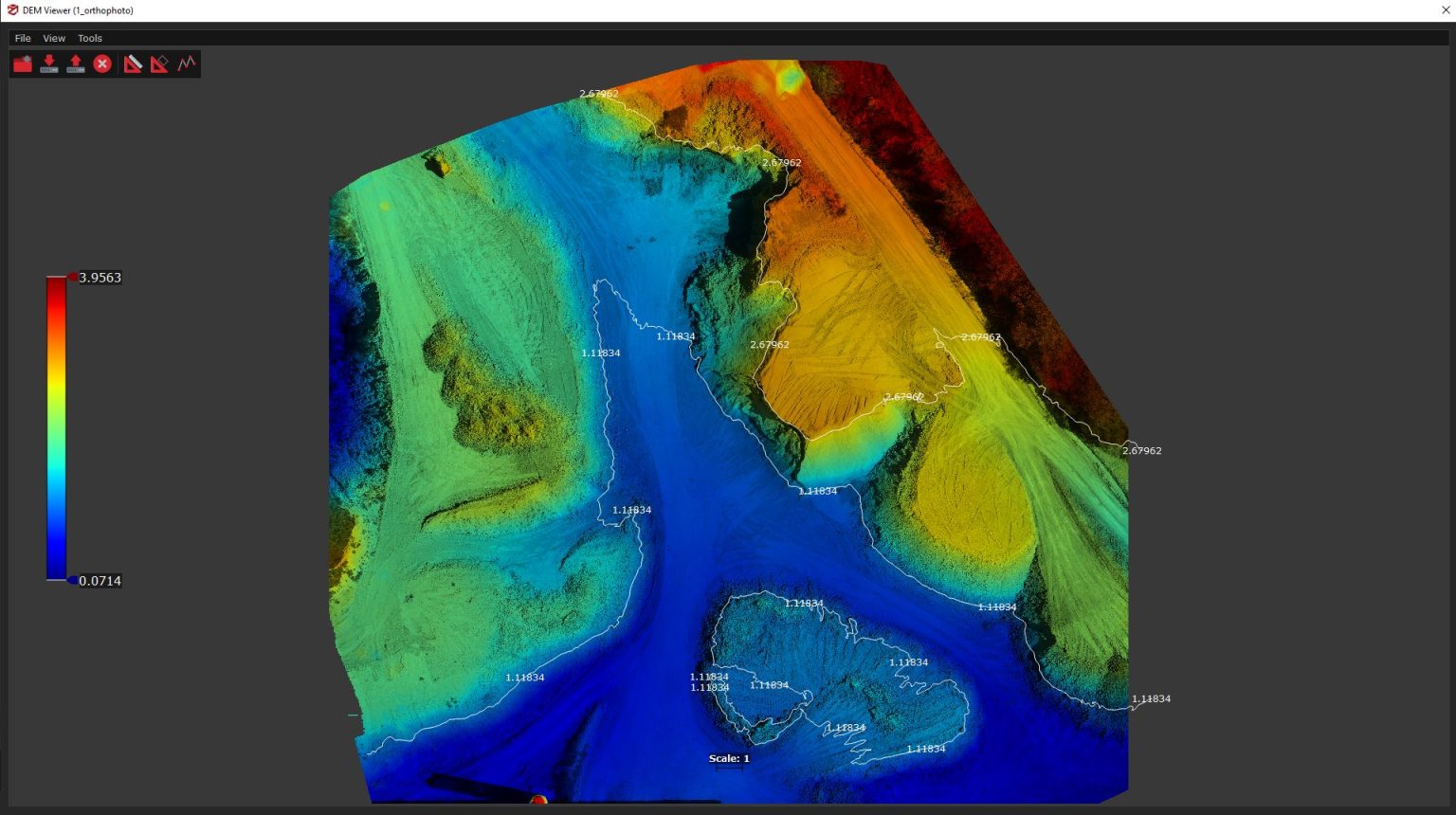Image resolution: width=1456 pixels, height=815 pixels.
Task: Click the rainbow elevation color bar
Action: click(x=56, y=428)
